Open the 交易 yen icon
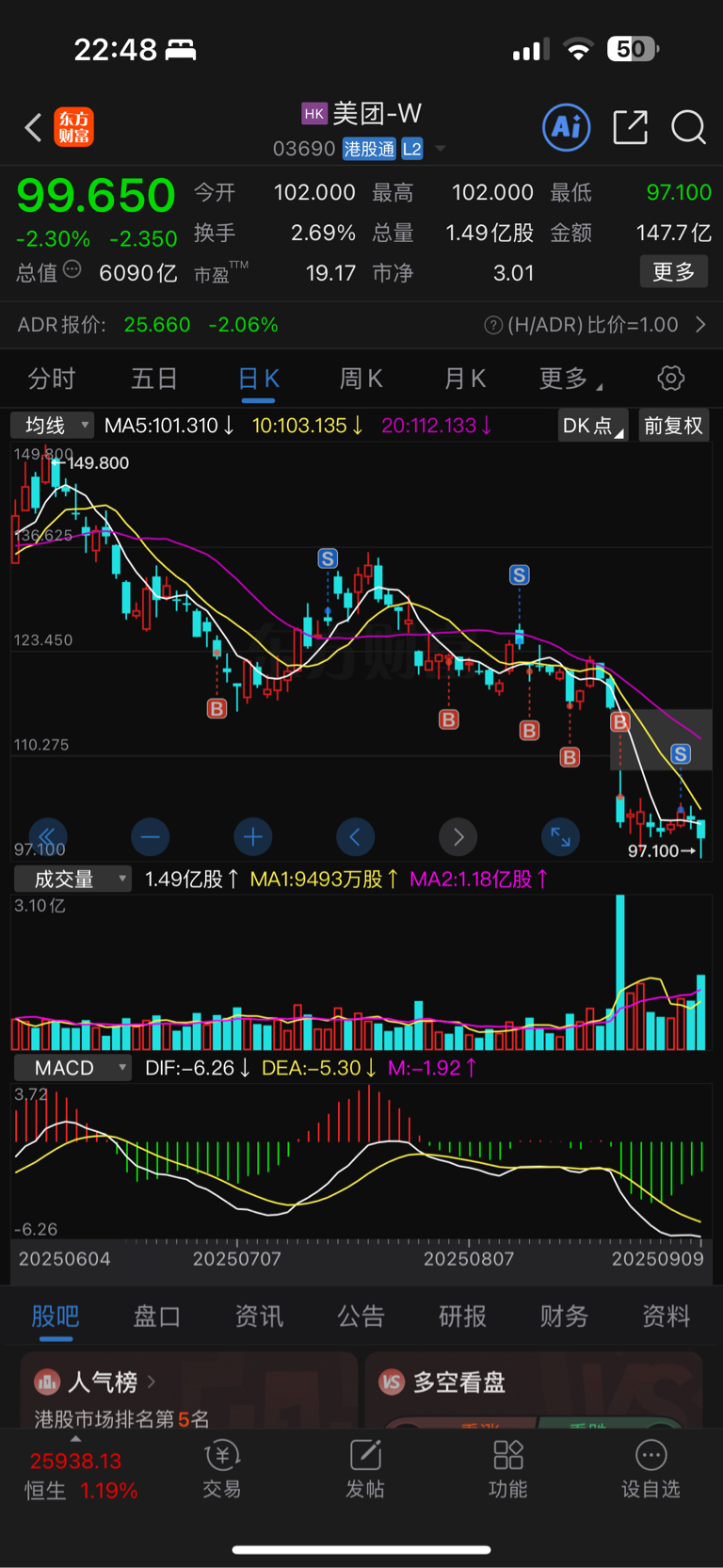The image size is (723, 1568). point(222,1456)
